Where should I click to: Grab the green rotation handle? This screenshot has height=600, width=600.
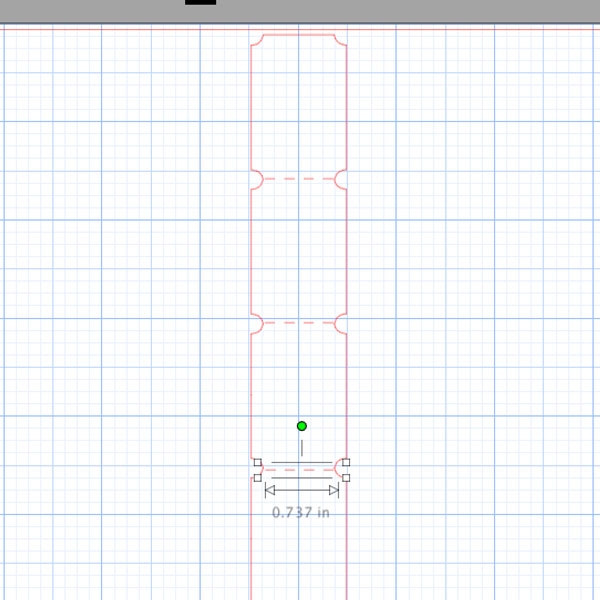pyautogui.click(x=302, y=426)
